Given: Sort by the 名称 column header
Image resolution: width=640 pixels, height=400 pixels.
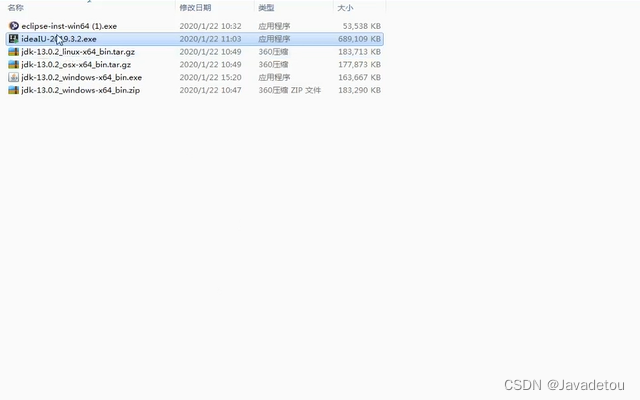Looking at the screenshot, I should click(16, 7).
